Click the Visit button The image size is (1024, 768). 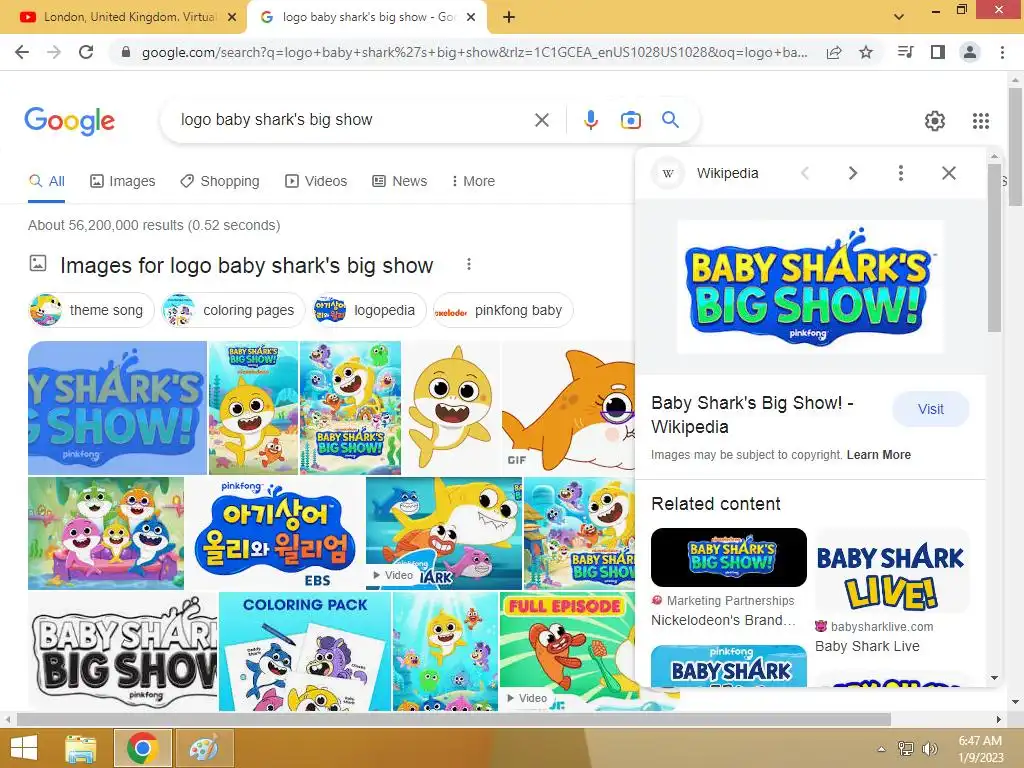tap(931, 409)
